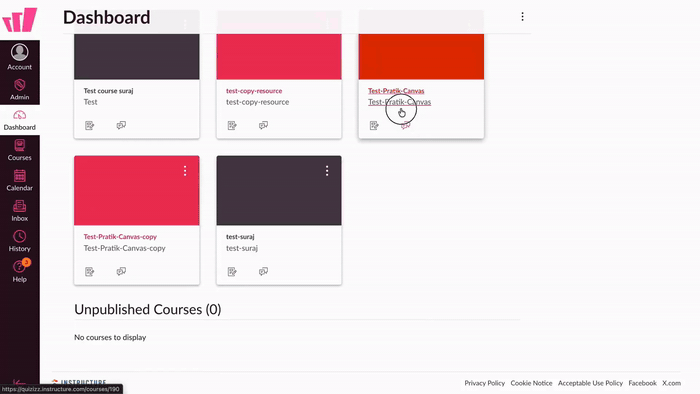The height and width of the screenshot is (394, 700).
Task: Open the Account menu in sidebar
Action: point(20,57)
